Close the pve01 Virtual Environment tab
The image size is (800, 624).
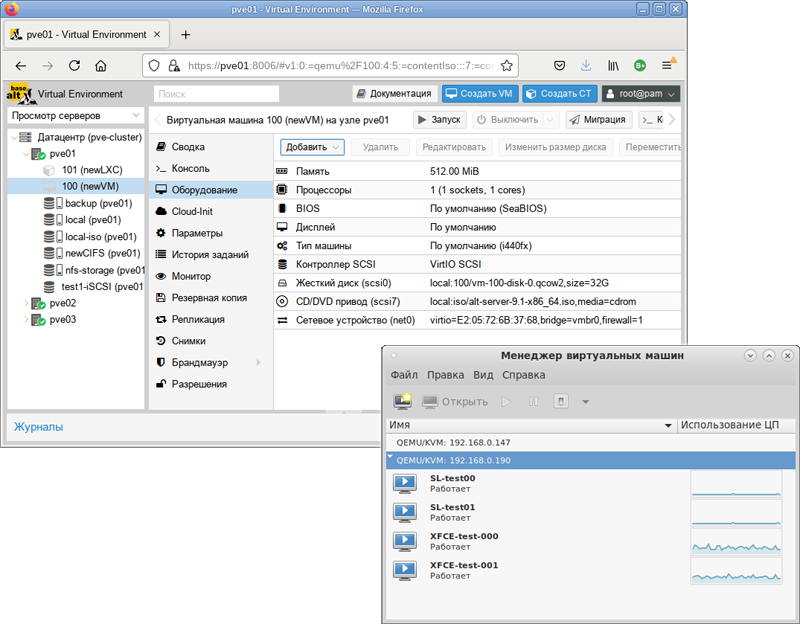click(157, 34)
